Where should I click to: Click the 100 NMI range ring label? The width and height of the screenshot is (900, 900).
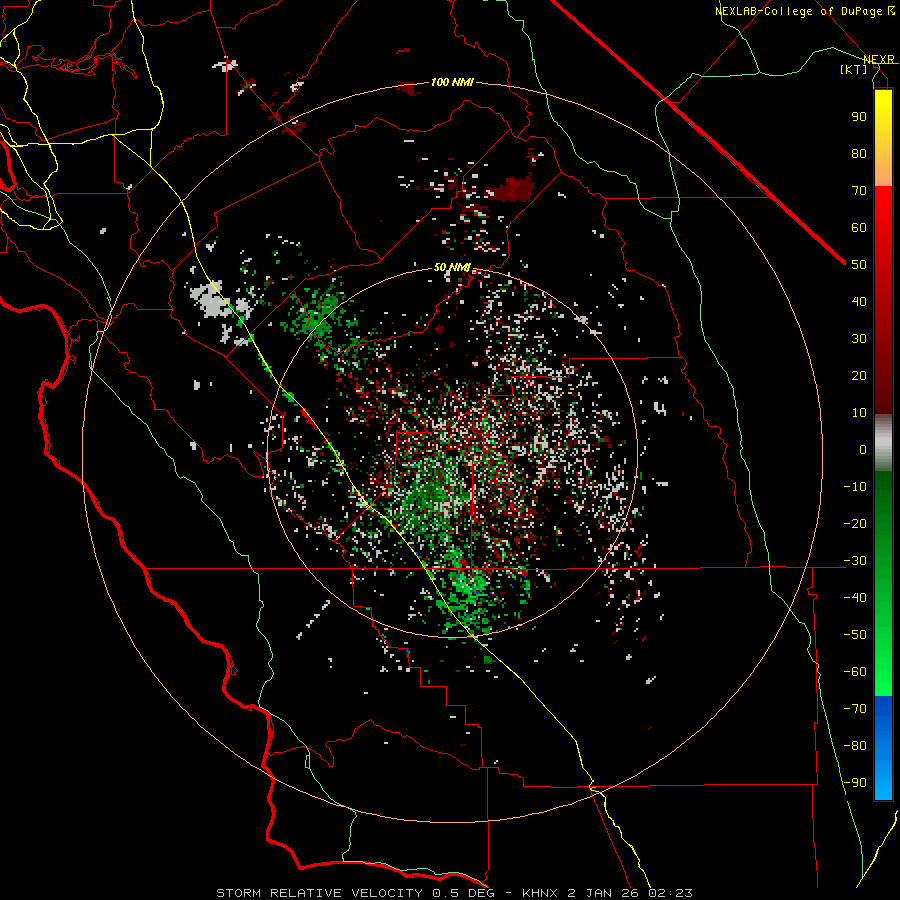452,82
